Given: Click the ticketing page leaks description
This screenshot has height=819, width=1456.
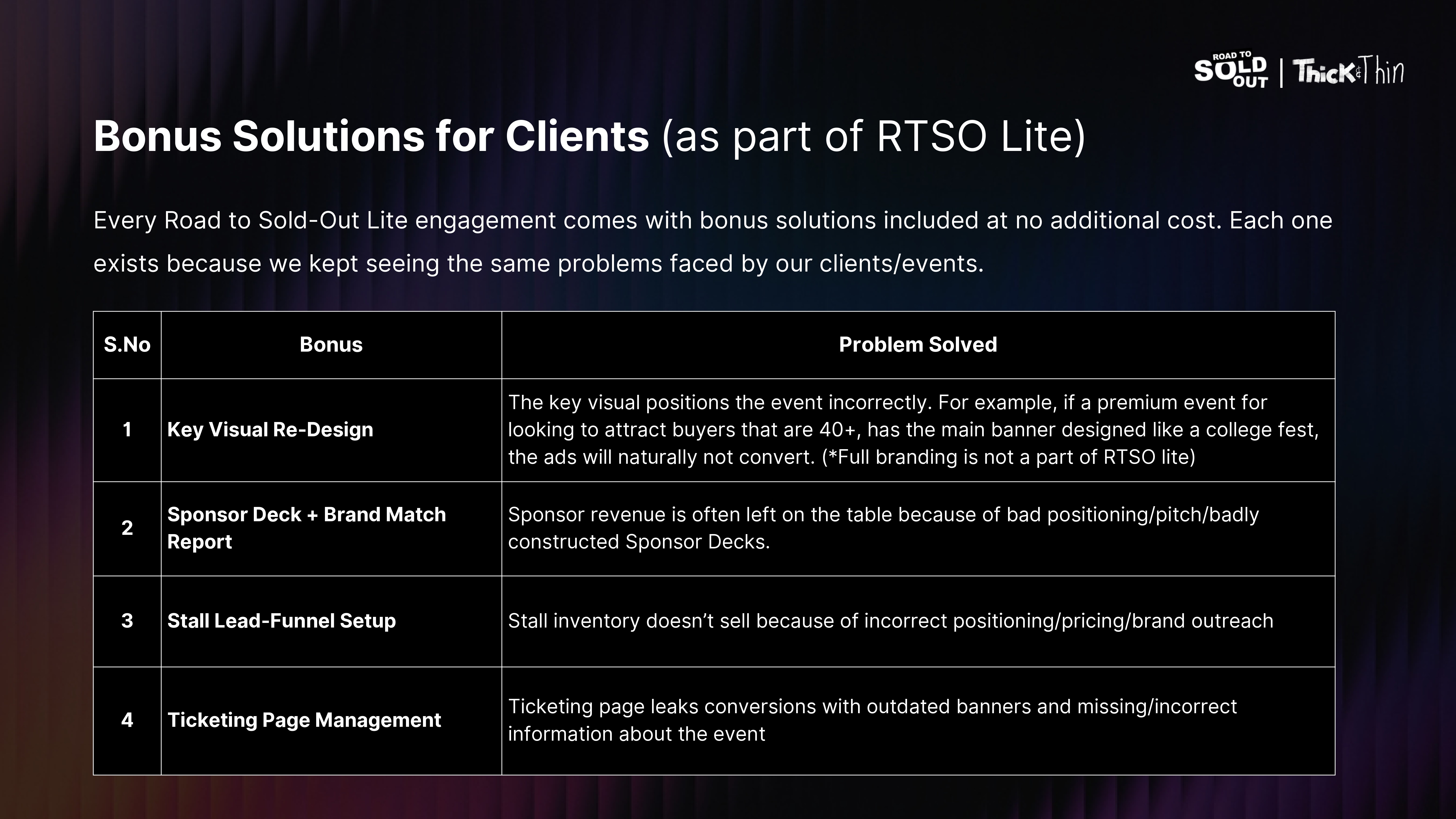Looking at the screenshot, I should tap(872, 720).
